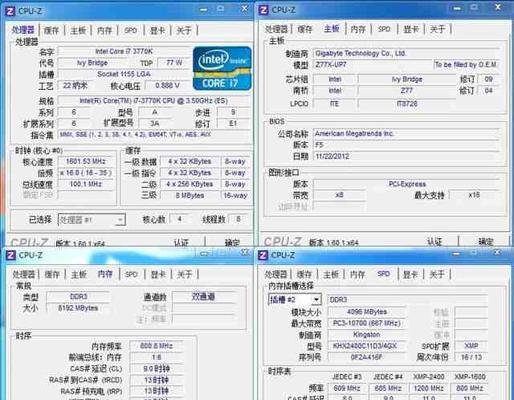Click memory type value DDR3 in memory window
Image resolution: width=514 pixels, height=400 pixels.
coord(78,297)
